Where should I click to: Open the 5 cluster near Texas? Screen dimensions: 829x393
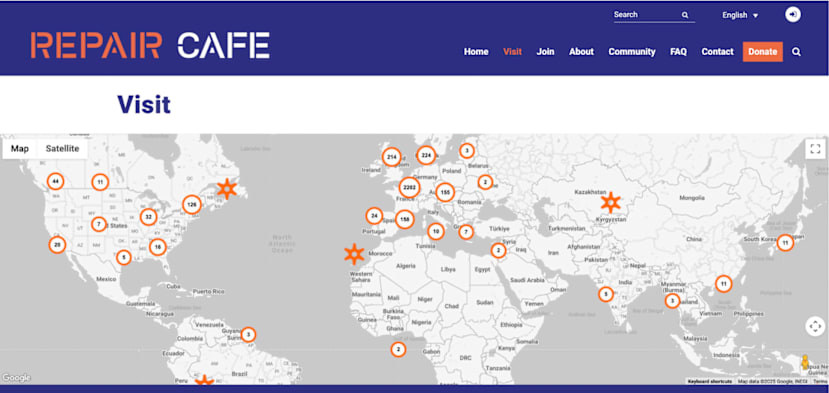coord(123,258)
